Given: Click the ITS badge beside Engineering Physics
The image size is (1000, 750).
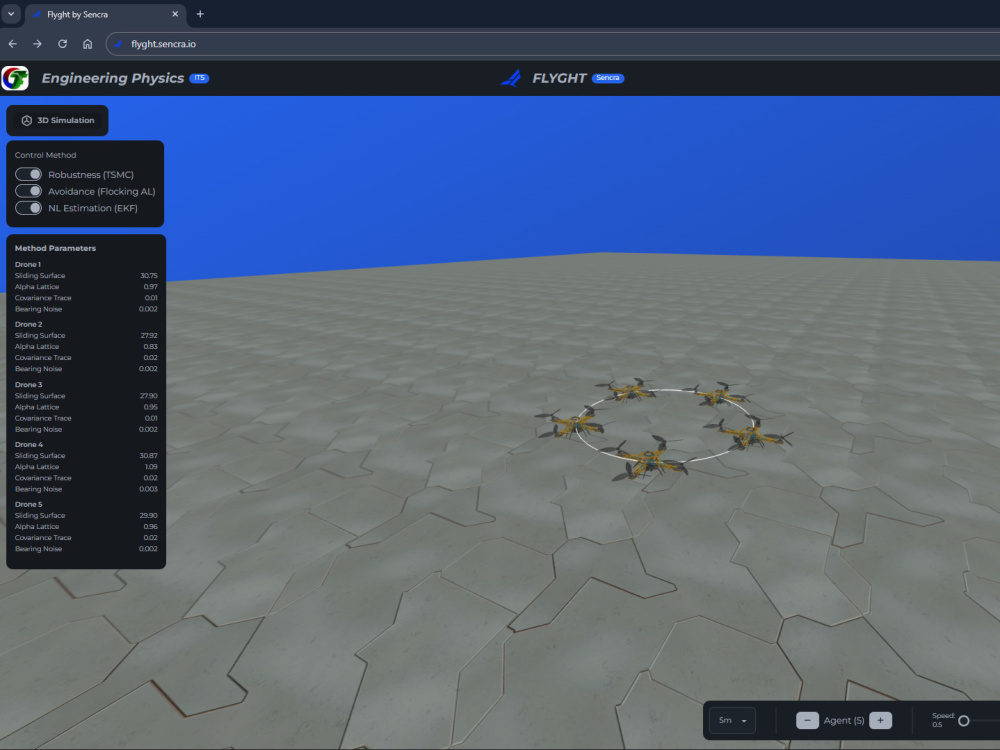Looking at the screenshot, I should (200, 78).
